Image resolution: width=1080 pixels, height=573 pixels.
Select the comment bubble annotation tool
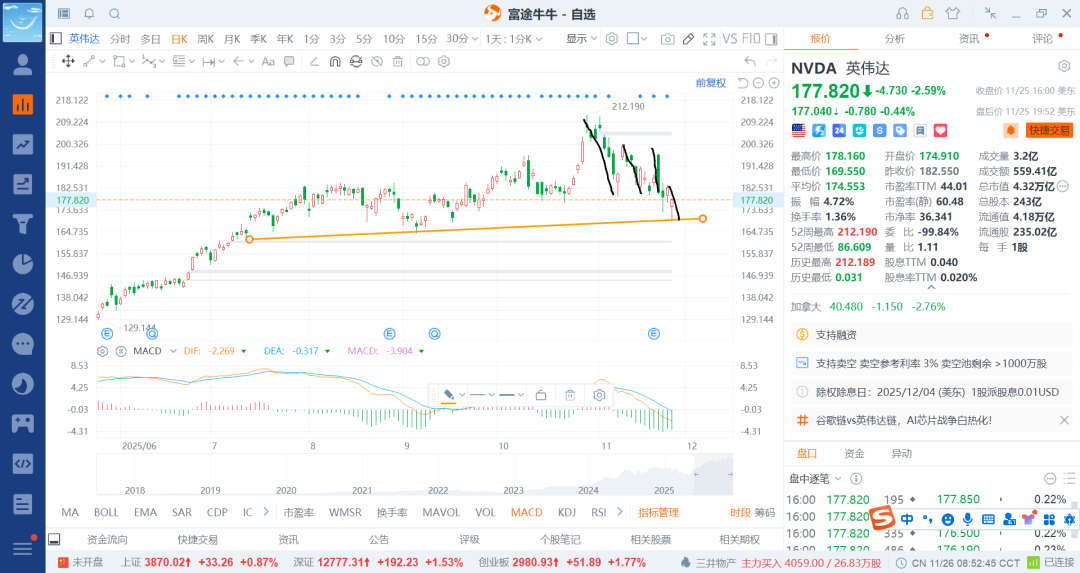[289, 61]
